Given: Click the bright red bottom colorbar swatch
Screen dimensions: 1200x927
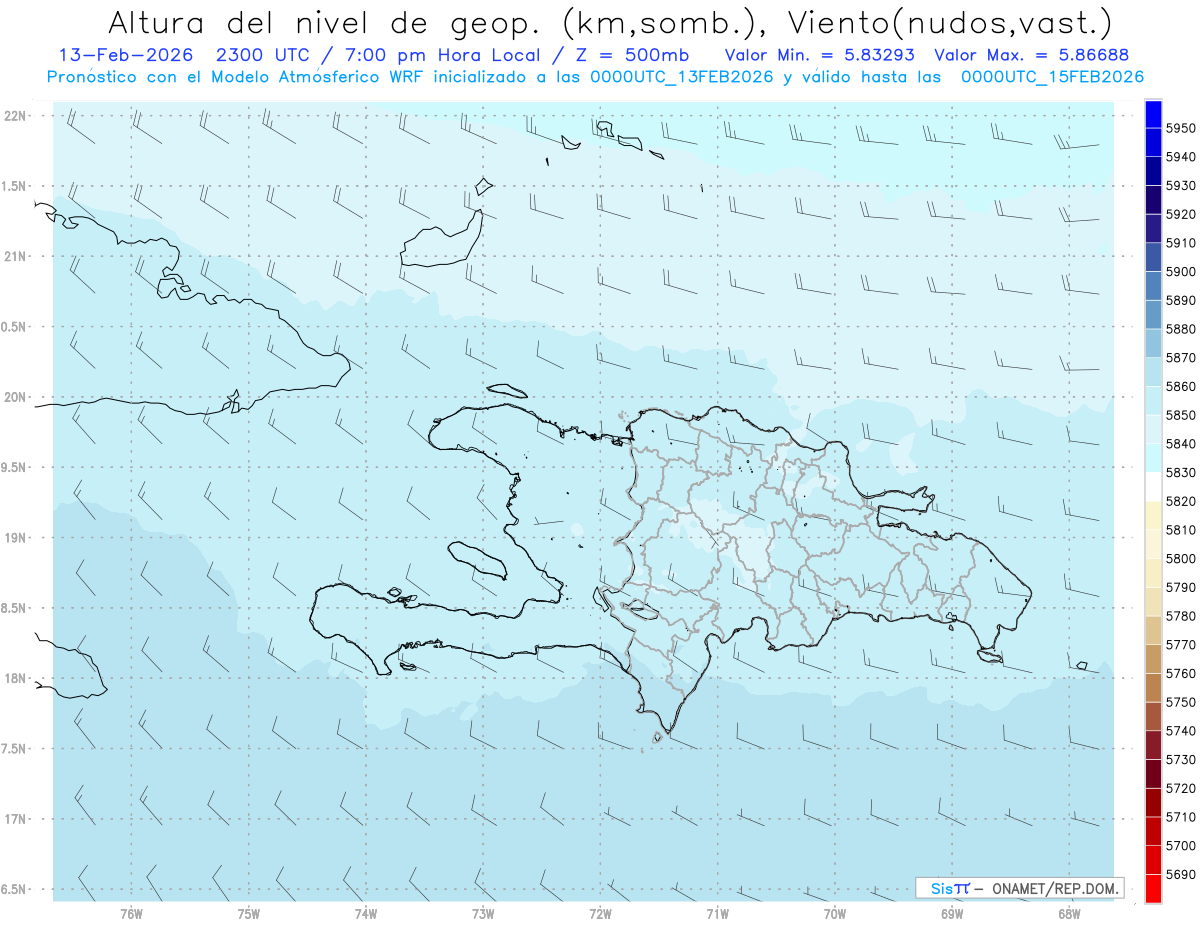Looking at the screenshot, I should coord(1153,889).
